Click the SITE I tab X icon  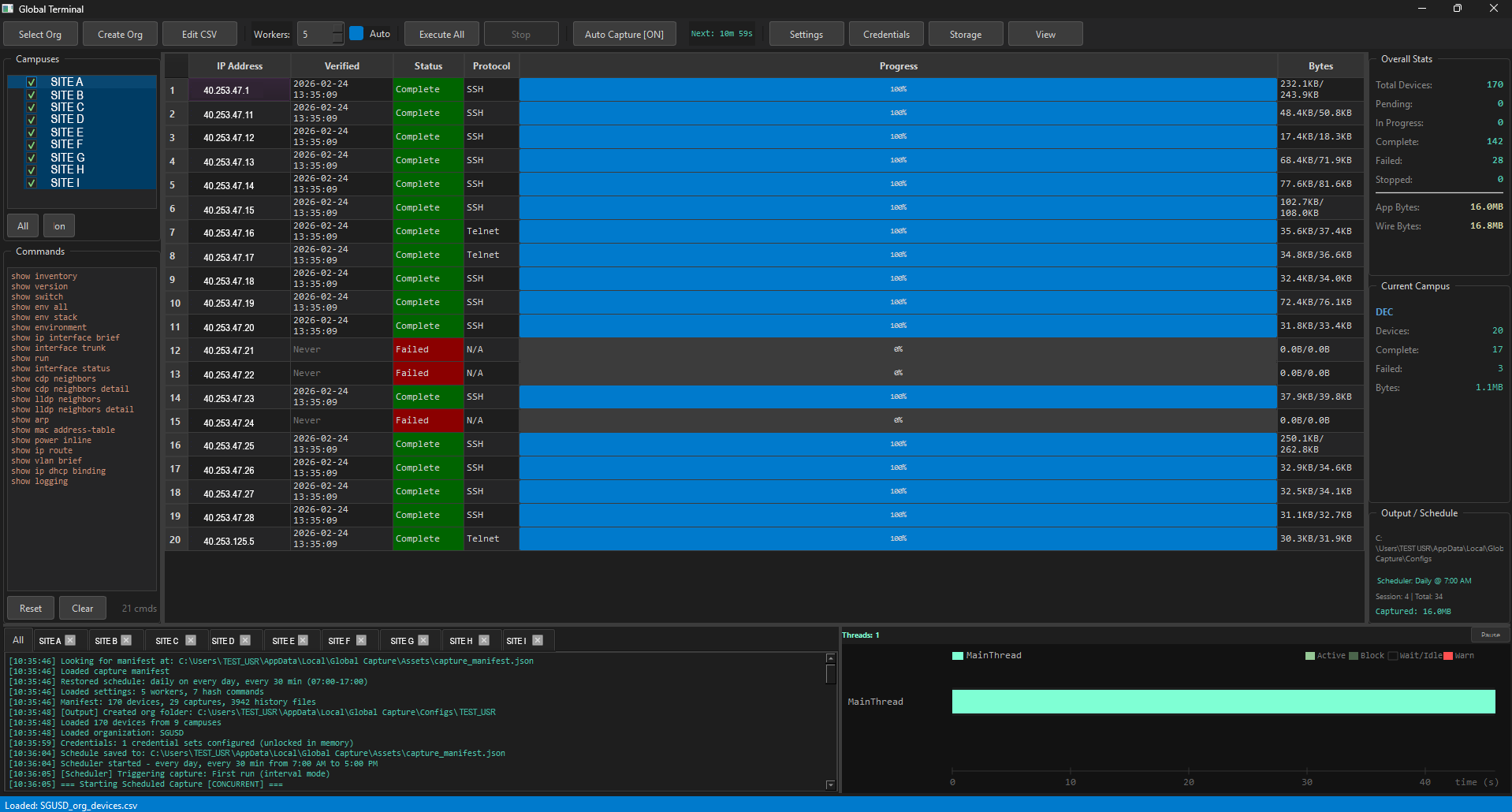(538, 640)
